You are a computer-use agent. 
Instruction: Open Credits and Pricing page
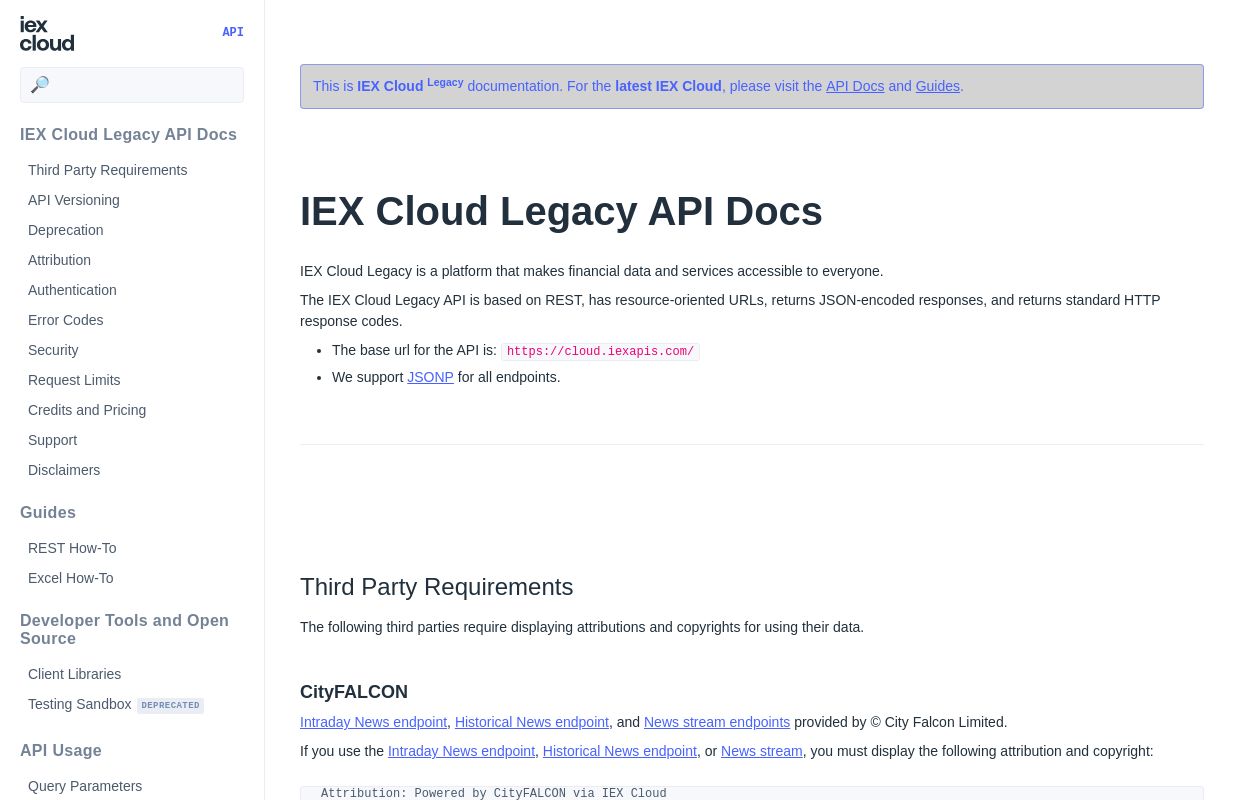click(87, 410)
